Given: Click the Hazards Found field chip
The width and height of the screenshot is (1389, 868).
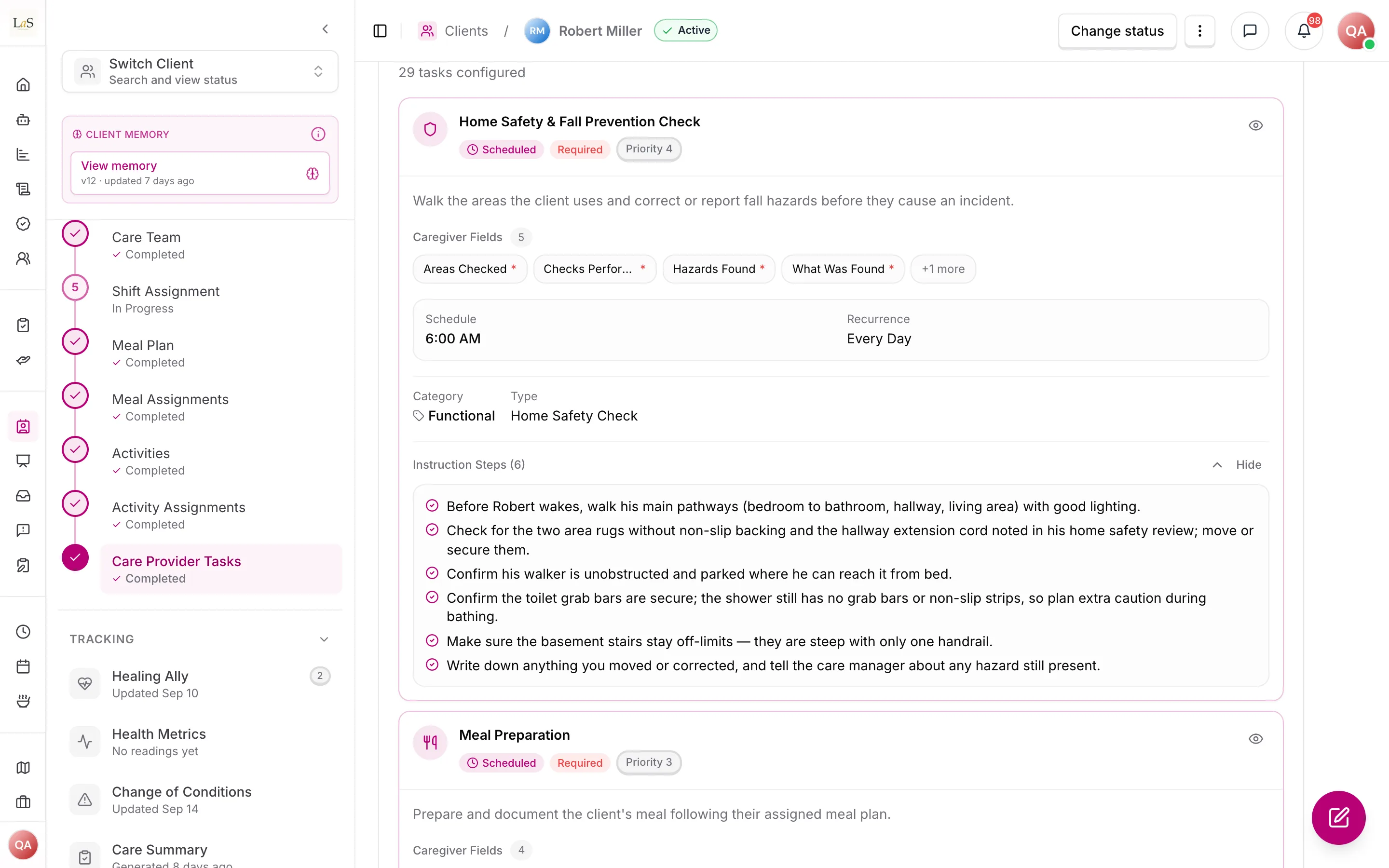Looking at the screenshot, I should [x=719, y=269].
